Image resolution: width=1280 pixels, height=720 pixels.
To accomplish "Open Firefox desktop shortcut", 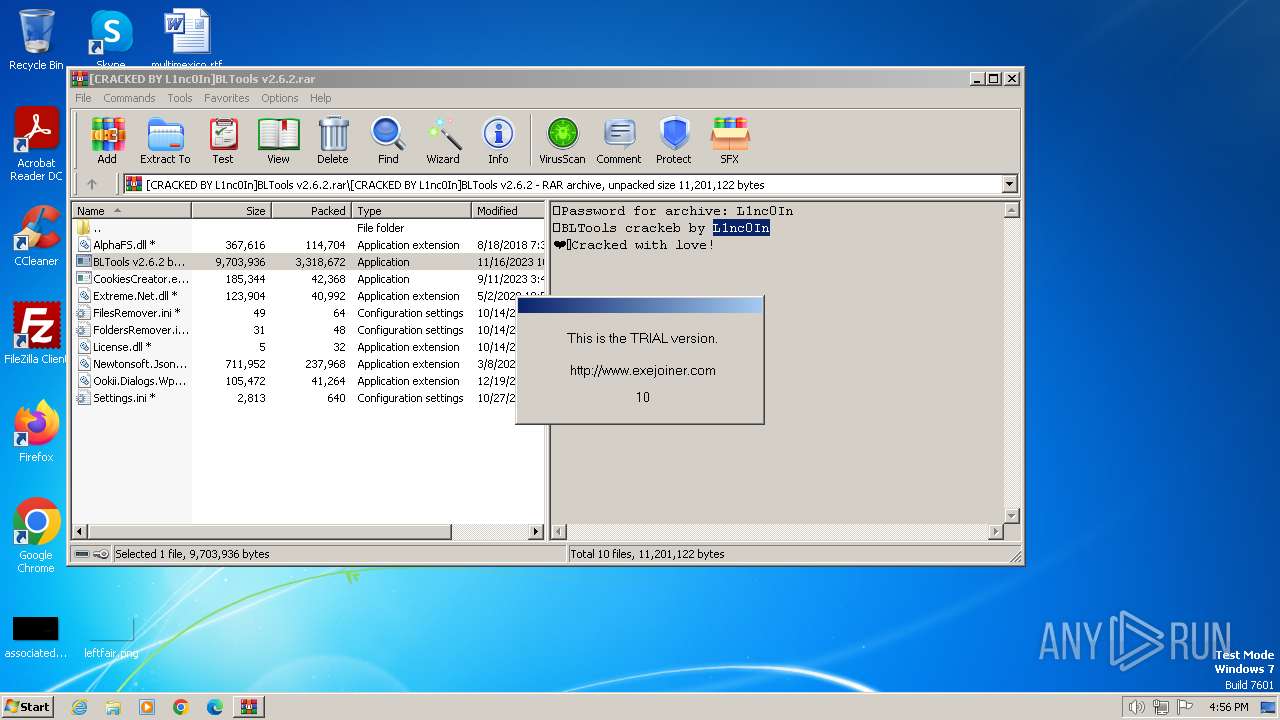I will tap(36, 432).
